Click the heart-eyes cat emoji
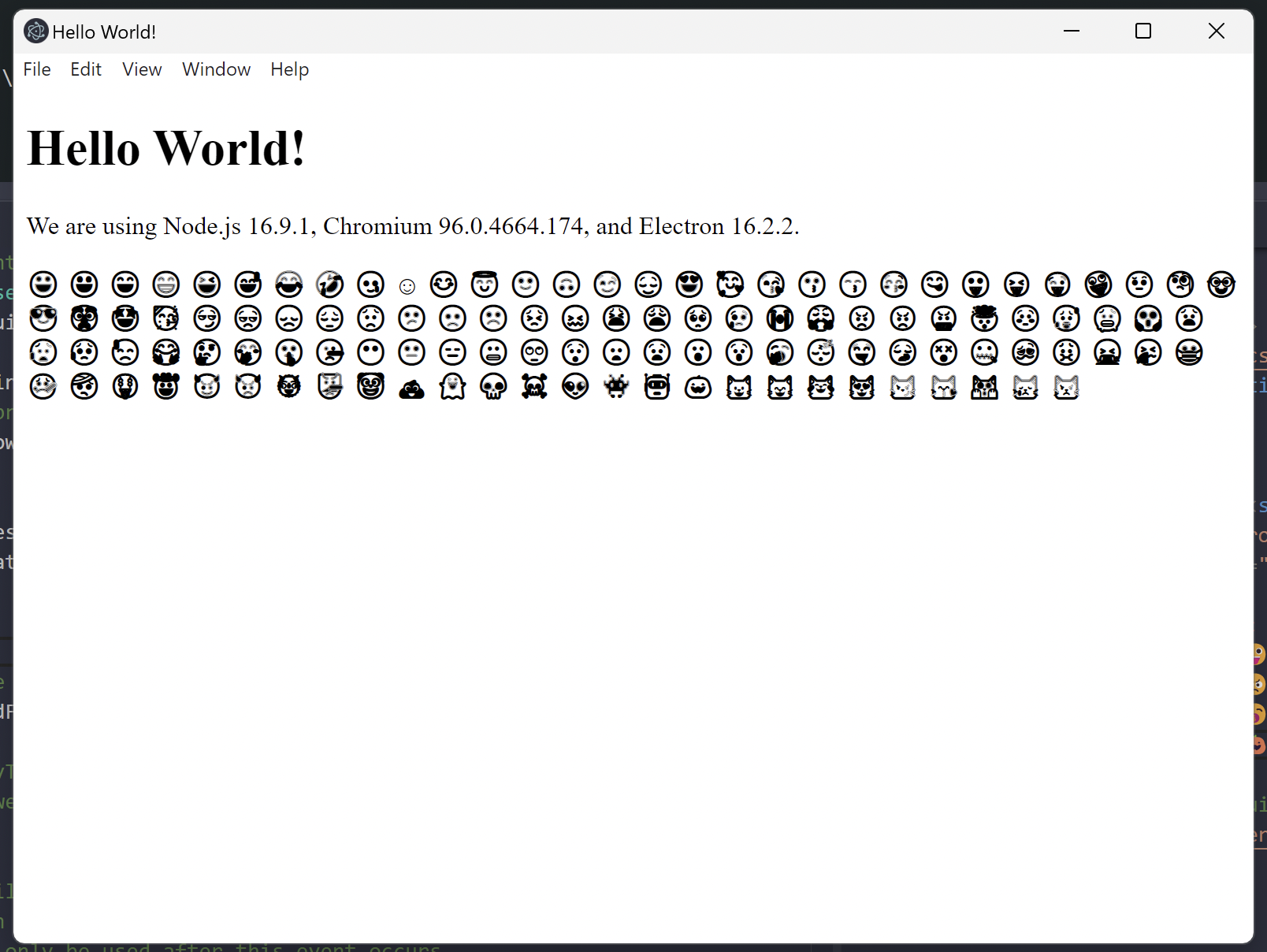1267x952 pixels. pos(862,386)
